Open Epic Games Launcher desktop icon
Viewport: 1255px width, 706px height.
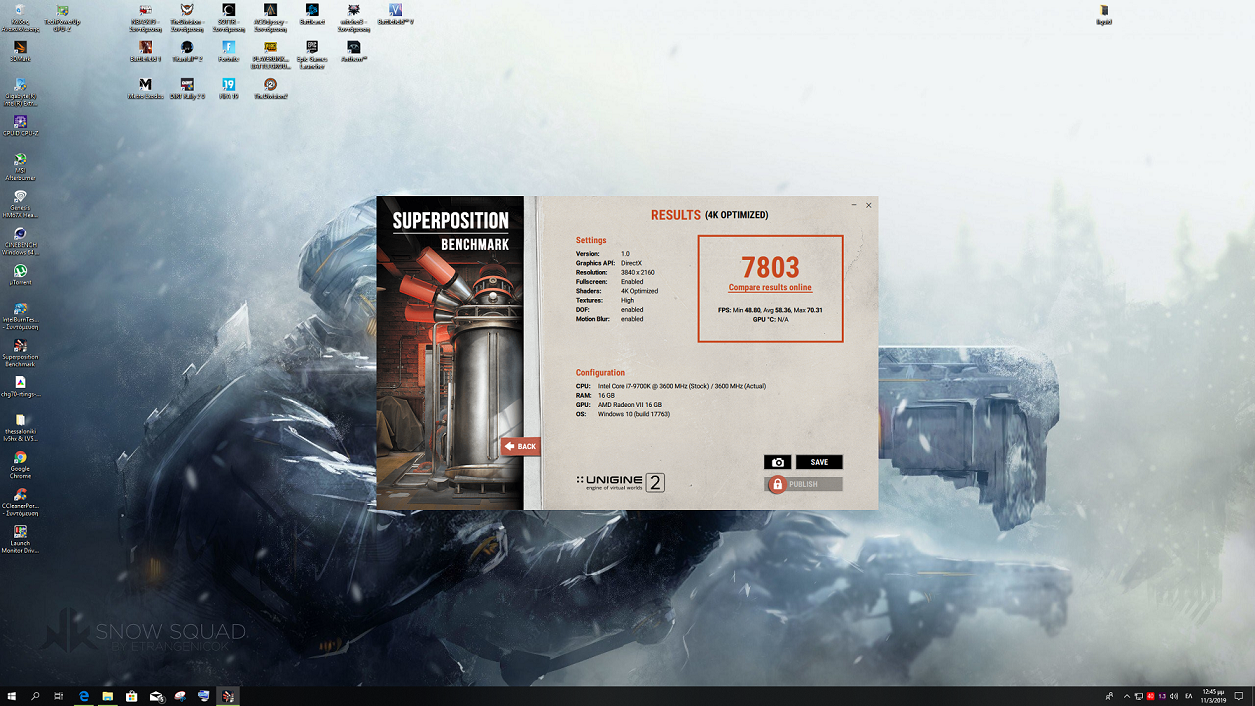(x=312, y=55)
